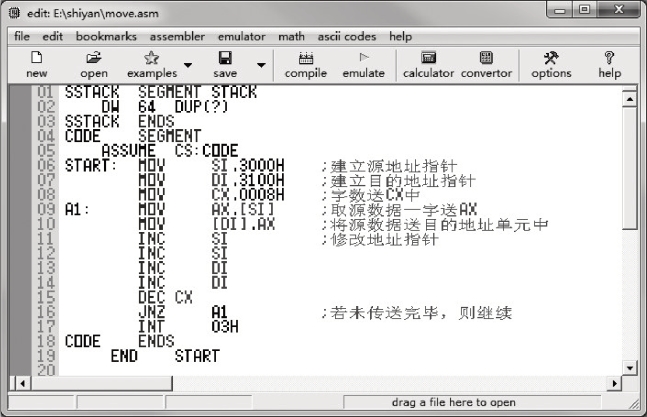The width and height of the screenshot is (647, 417).
Task: Create a new file with the new icon
Action: click(x=36, y=57)
